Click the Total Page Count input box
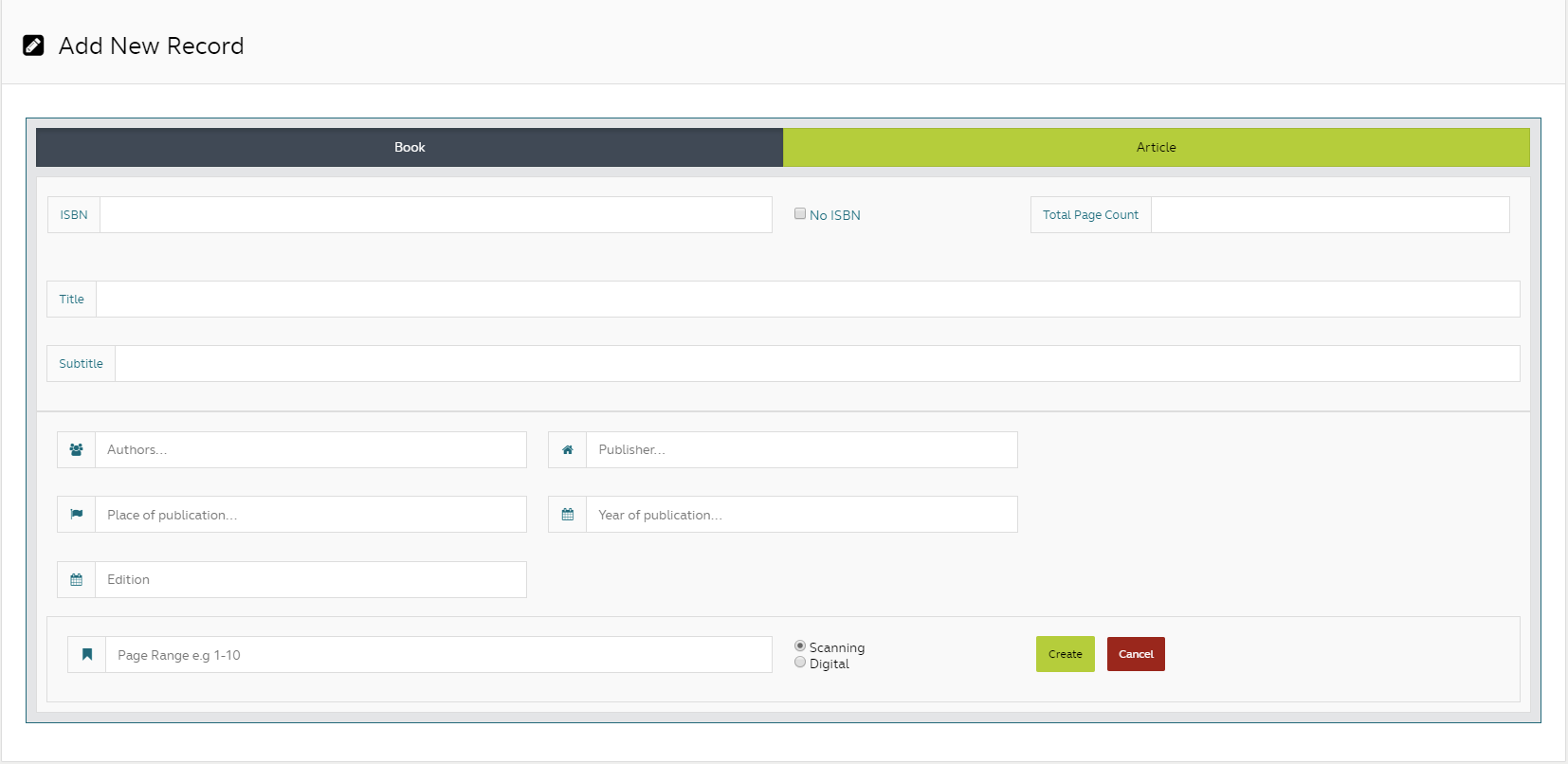 coord(1329,215)
